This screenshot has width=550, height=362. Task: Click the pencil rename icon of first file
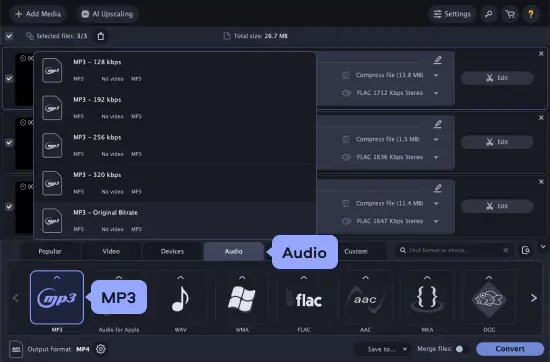tap(437, 60)
